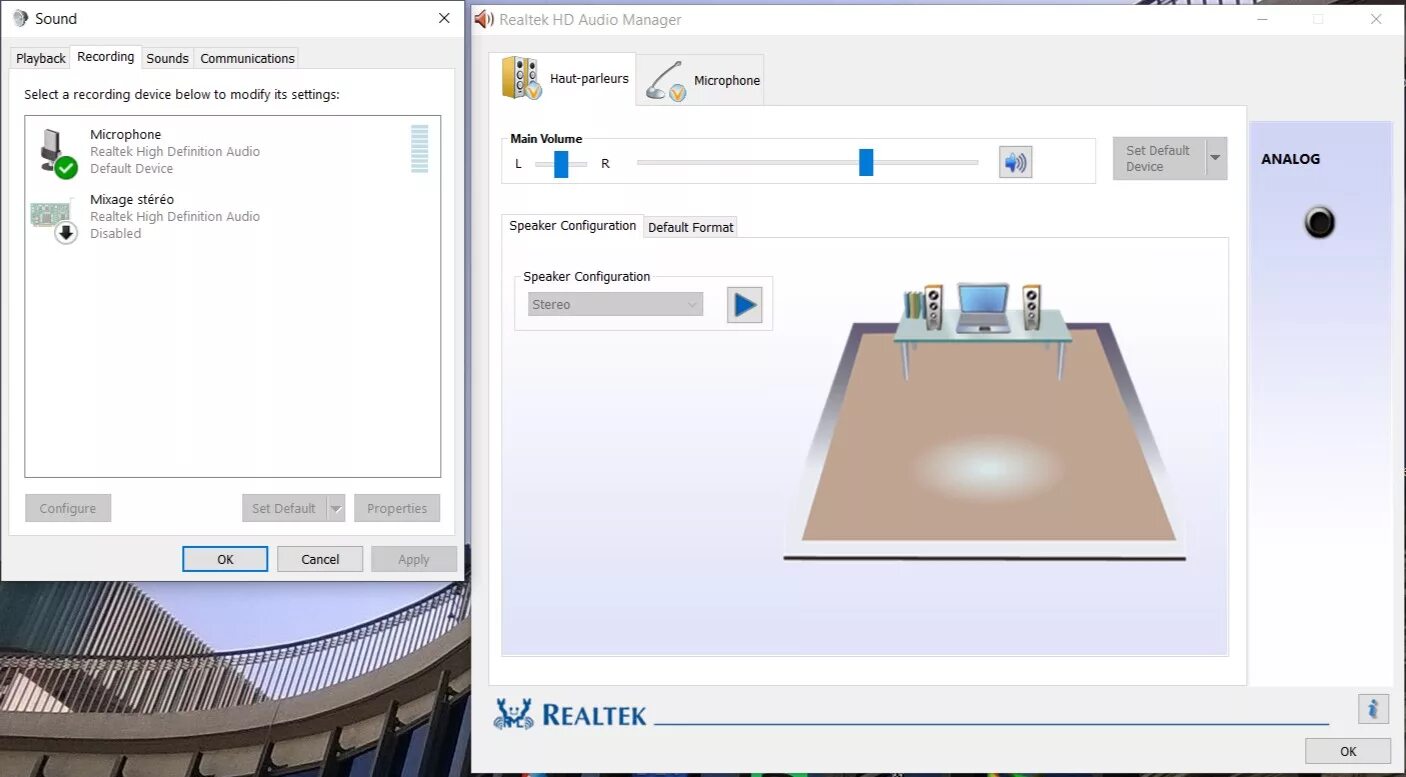Open the Default Format tab
This screenshot has height=777, width=1406.
click(691, 227)
